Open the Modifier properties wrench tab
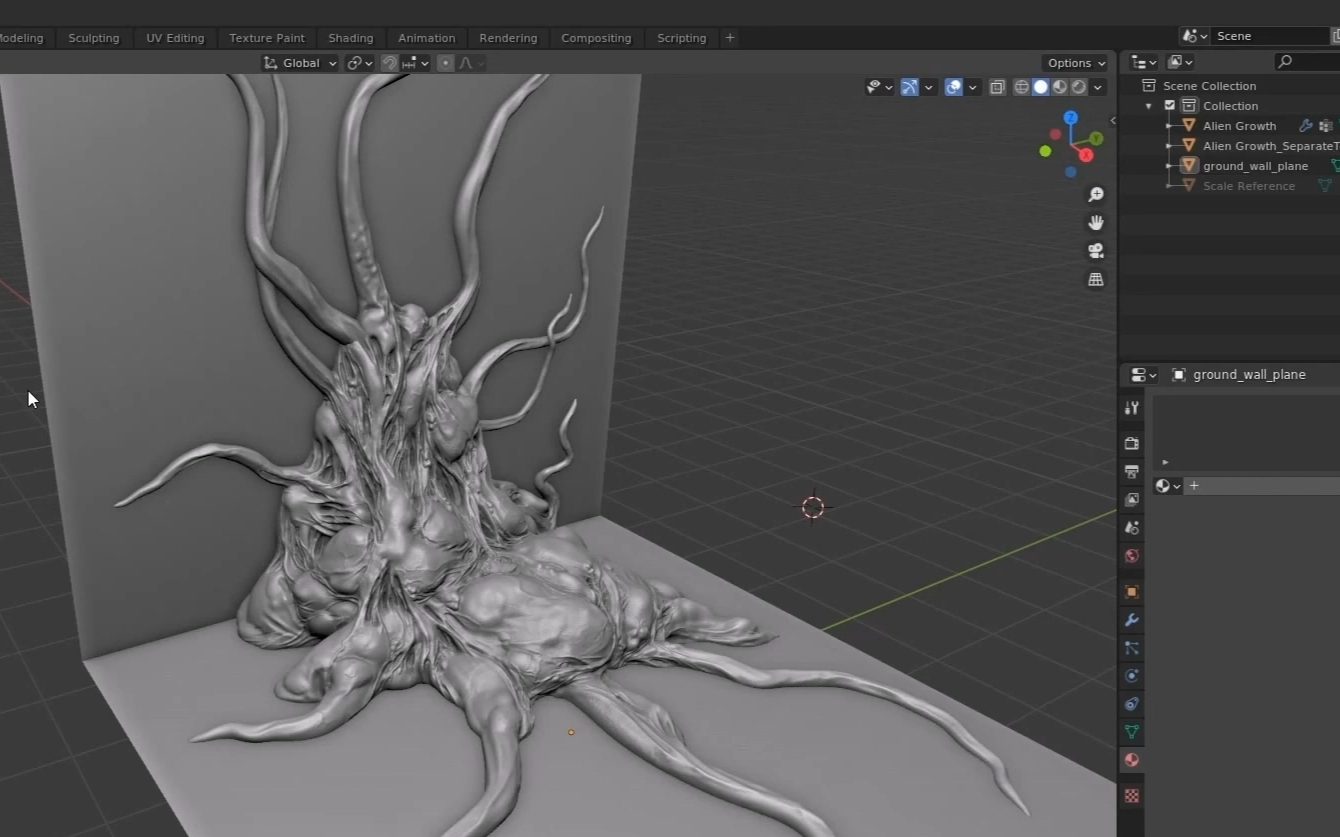 pos(1132,620)
